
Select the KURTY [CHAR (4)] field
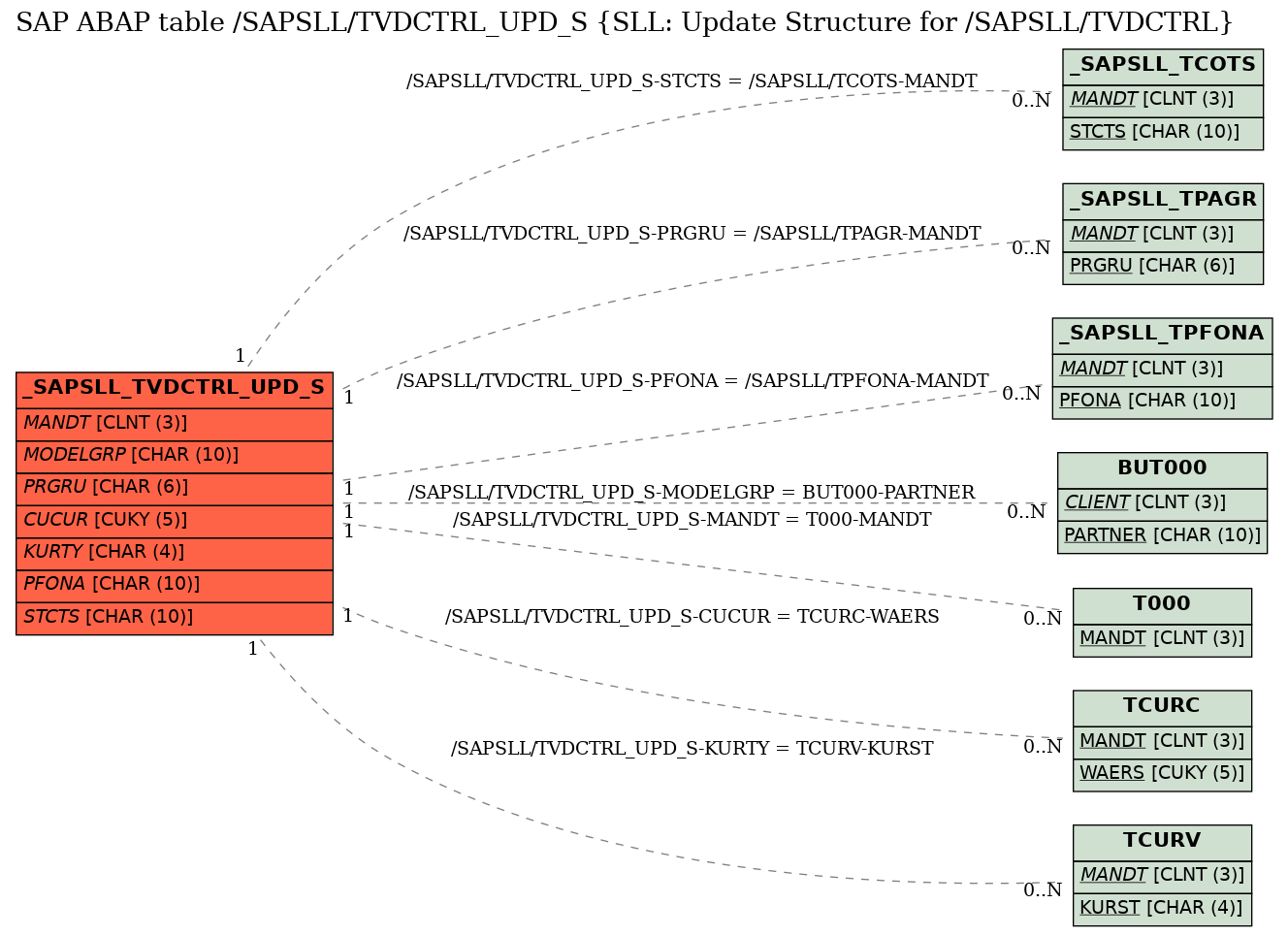(175, 552)
